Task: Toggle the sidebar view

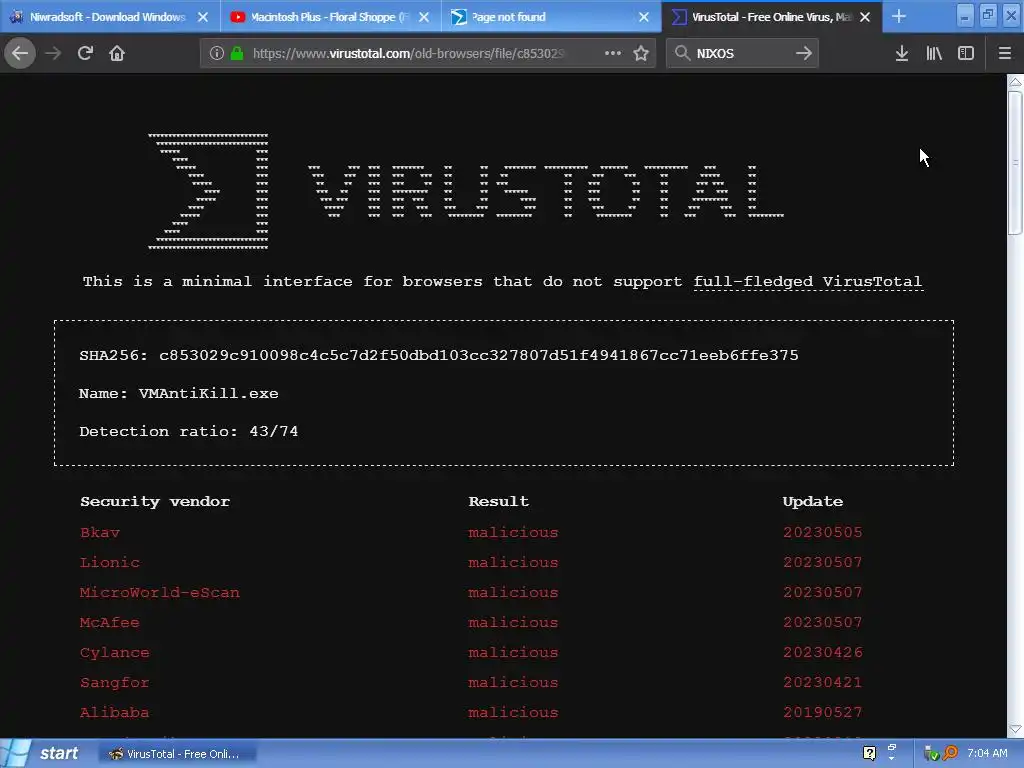Action: (966, 53)
